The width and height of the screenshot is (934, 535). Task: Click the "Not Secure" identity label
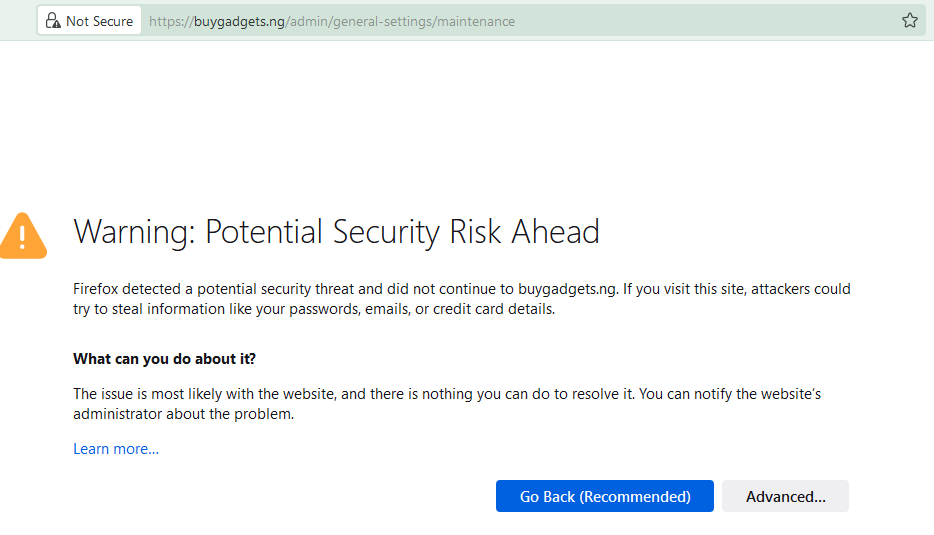99,21
